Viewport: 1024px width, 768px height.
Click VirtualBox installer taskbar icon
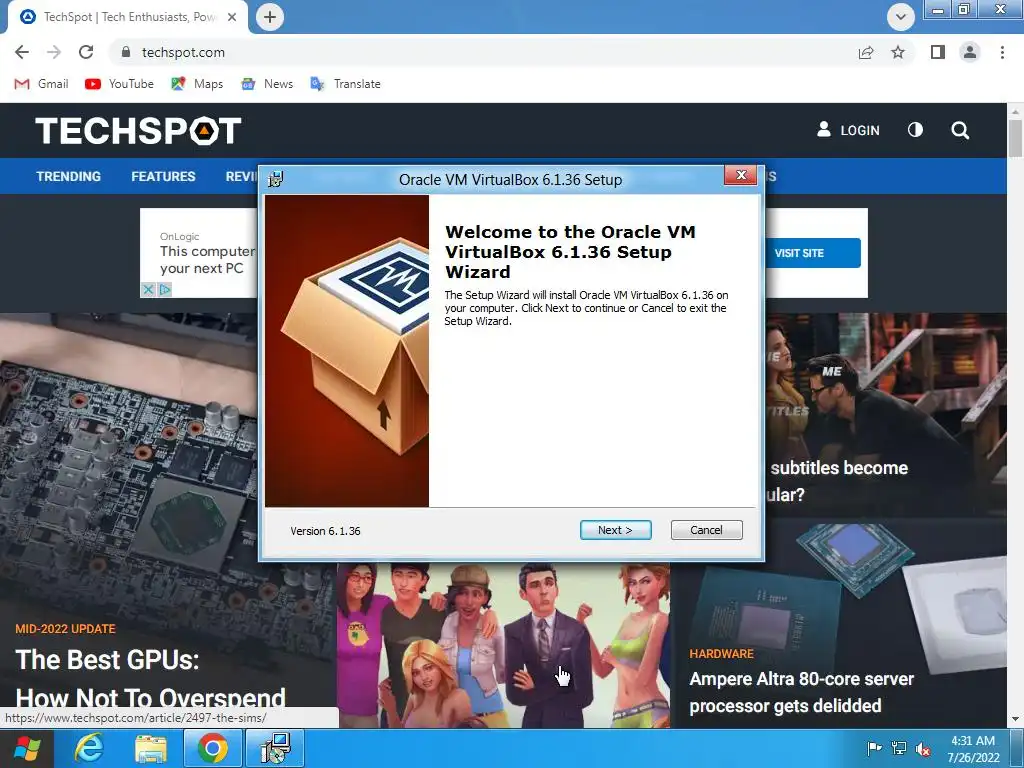[x=275, y=748]
